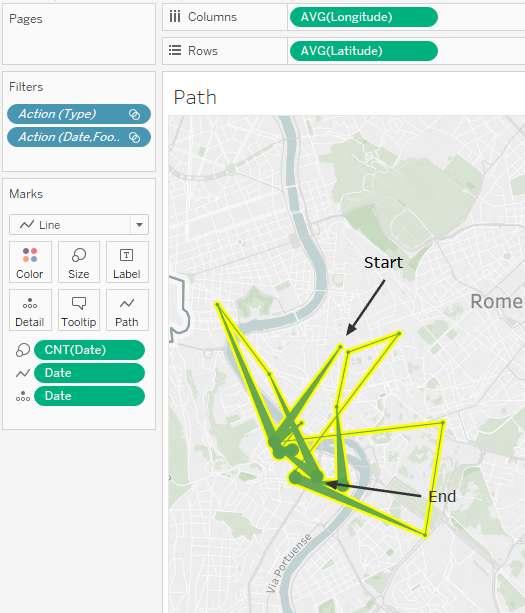Select the AVG(Longitude) pill on Columns
Image resolution: width=525 pixels, height=613 pixels.
pos(364,17)
